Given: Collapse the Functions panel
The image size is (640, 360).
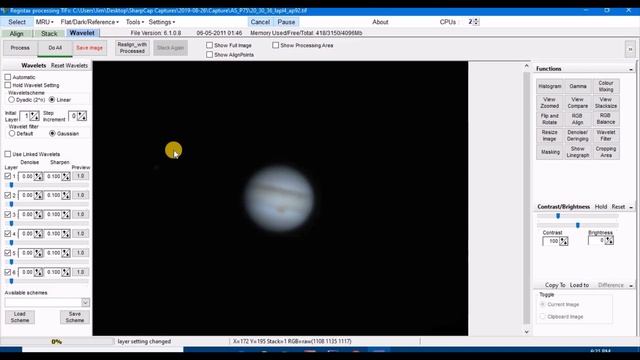Looking at the screenshot, I should [x=631, y=69].
